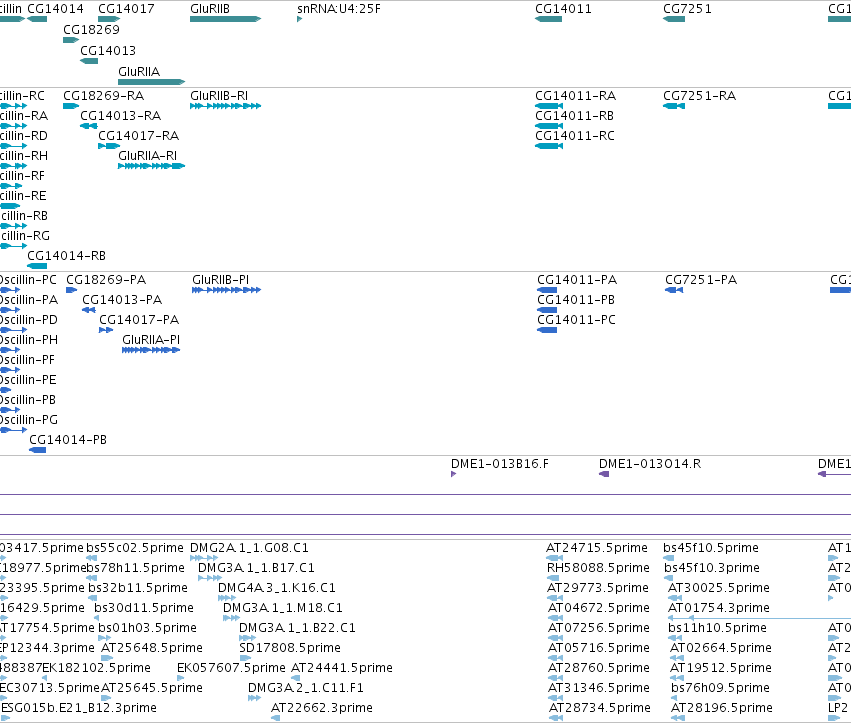
Task: Select the CG18269 gene label
Action: click(x=91, y=30)
